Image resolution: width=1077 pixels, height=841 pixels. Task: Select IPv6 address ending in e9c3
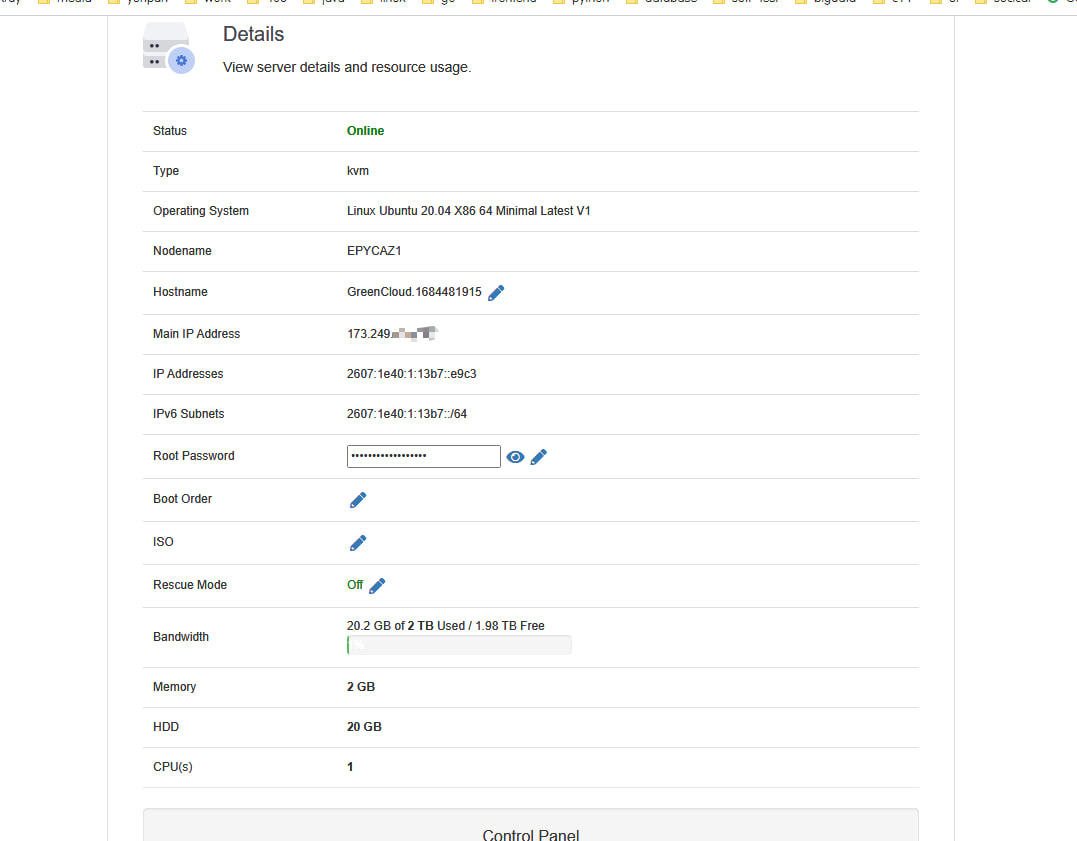(x=411, y=374)
